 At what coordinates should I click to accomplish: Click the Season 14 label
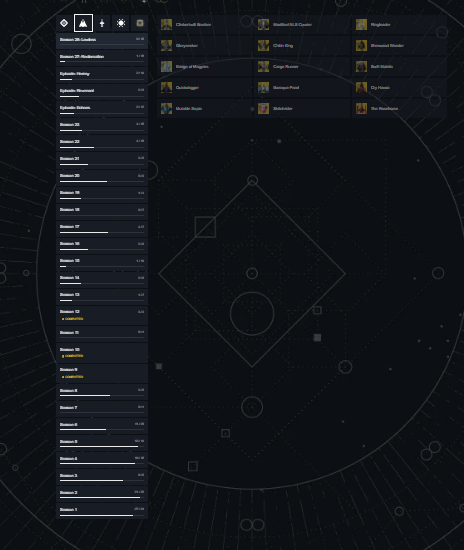[x=70, y=277]
